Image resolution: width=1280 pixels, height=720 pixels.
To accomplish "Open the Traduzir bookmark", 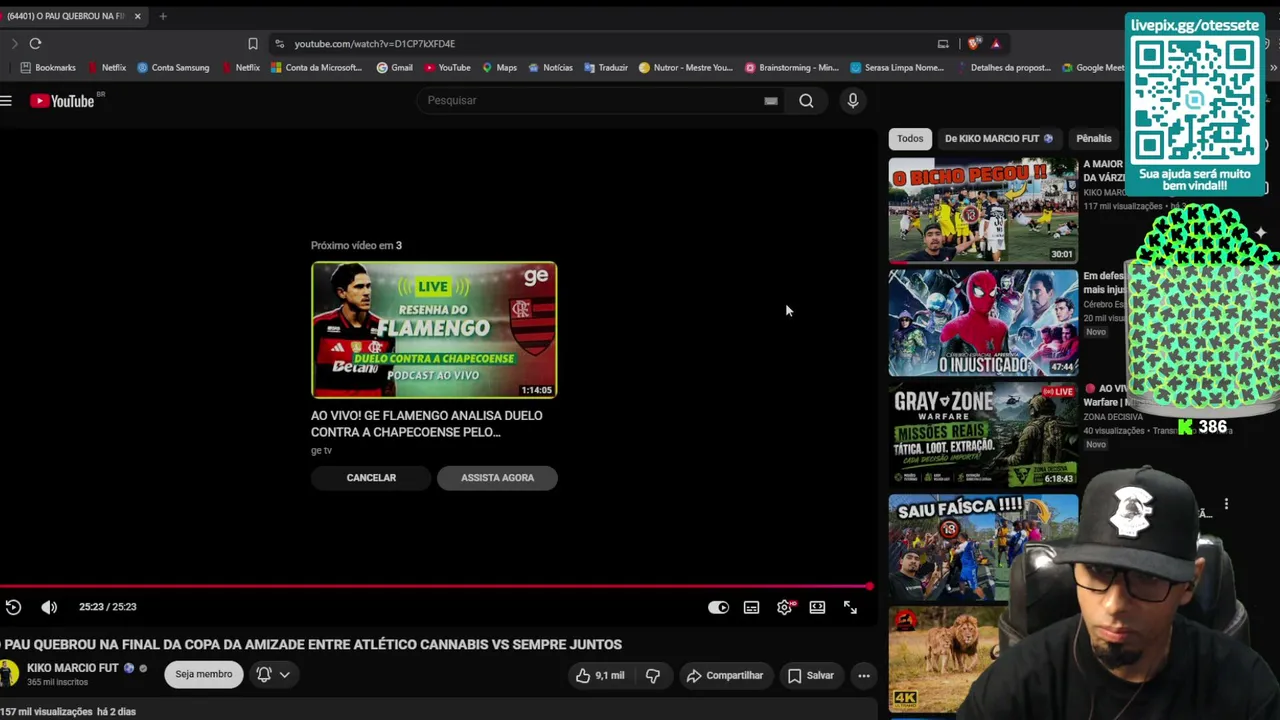I will coord(606,68).
